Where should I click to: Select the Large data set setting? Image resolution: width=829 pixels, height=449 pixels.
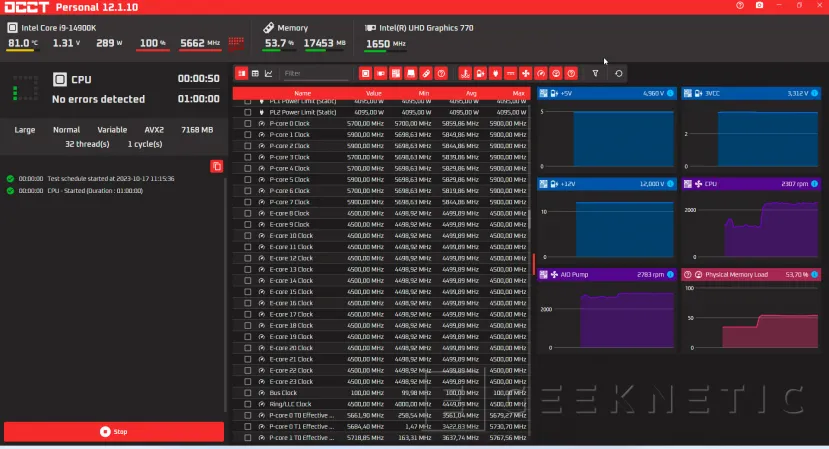(25, 130)
